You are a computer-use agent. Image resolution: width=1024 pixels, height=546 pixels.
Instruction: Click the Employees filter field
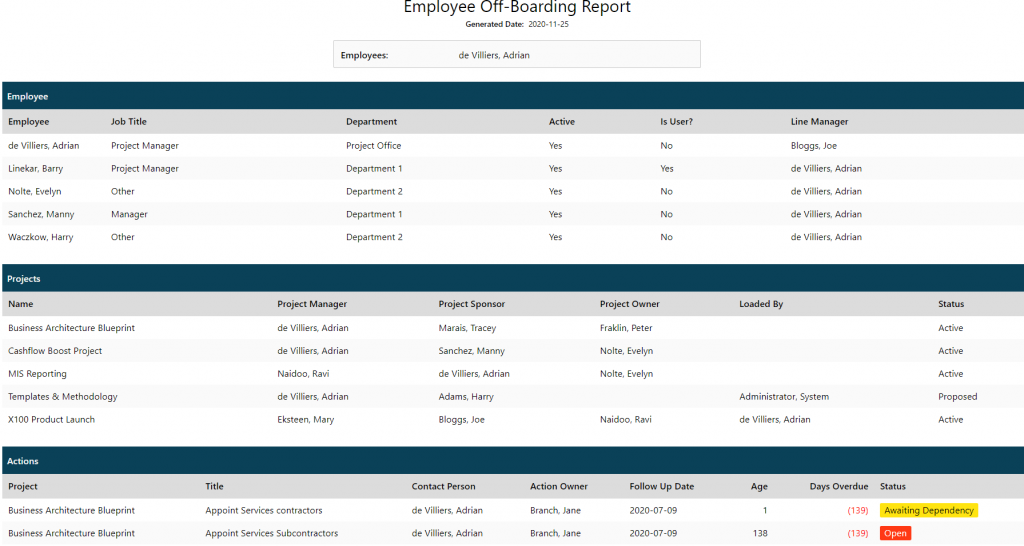coord(516,55)
